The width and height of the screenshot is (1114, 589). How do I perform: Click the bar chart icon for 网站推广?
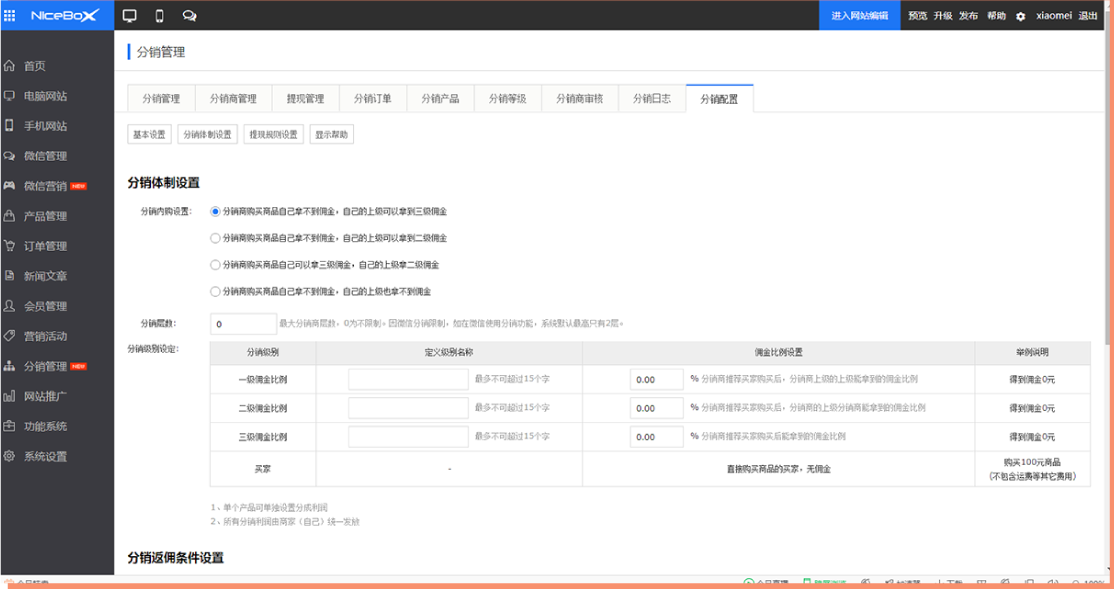pyautogui.click(x=10, y=396)
